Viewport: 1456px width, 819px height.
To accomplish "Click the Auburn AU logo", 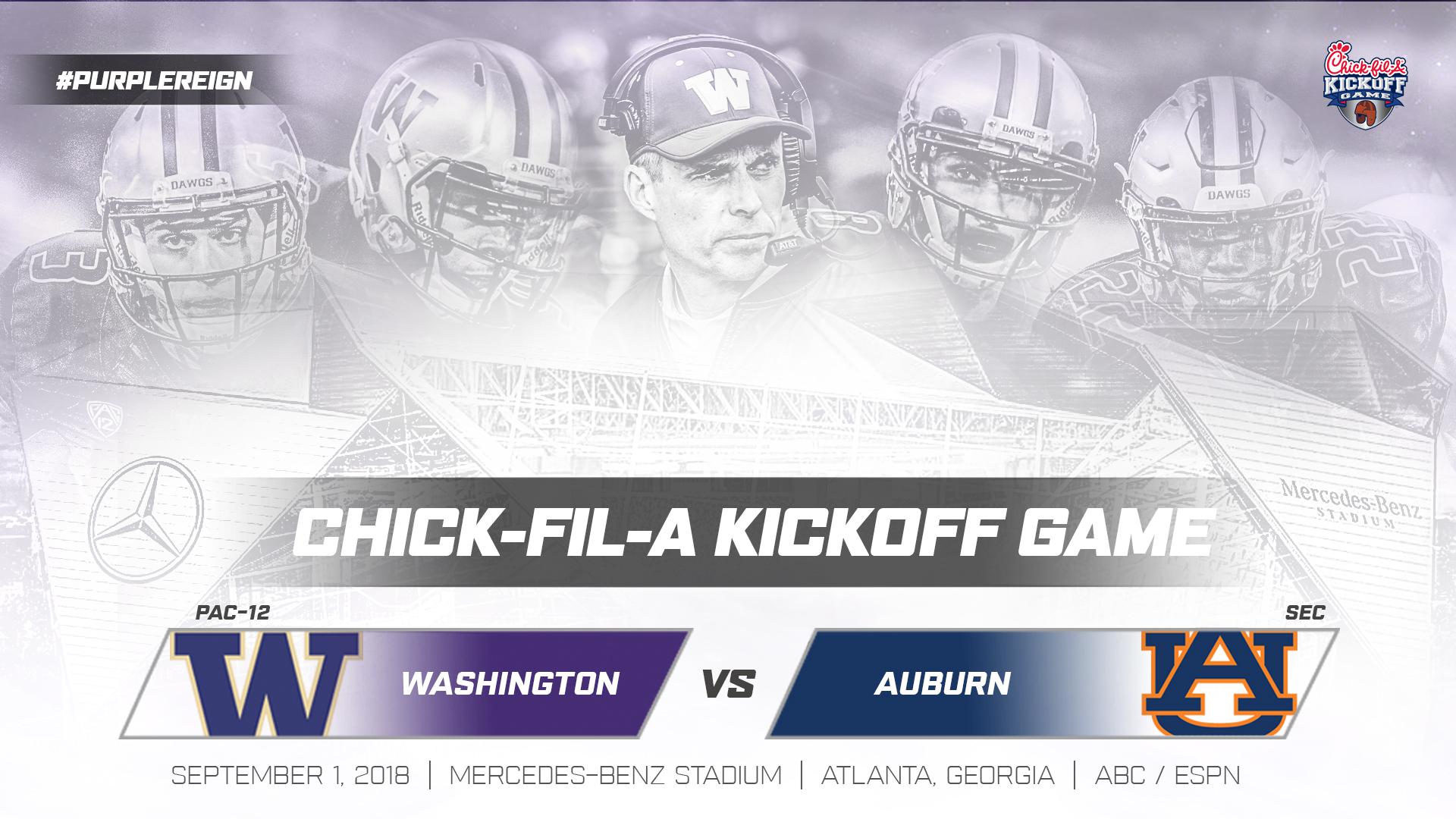I will click(x=1219, y=683).
